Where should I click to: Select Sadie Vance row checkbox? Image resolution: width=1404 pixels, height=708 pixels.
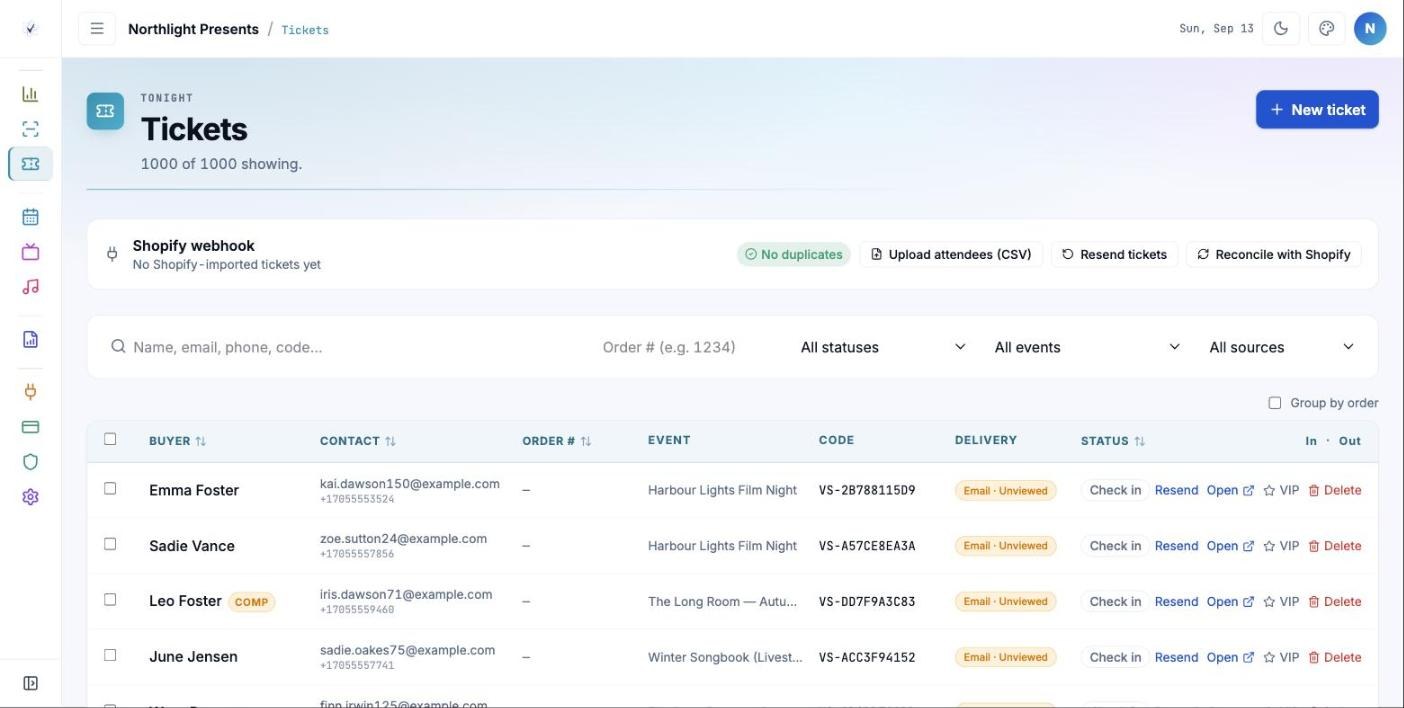[x=110, y=544]
